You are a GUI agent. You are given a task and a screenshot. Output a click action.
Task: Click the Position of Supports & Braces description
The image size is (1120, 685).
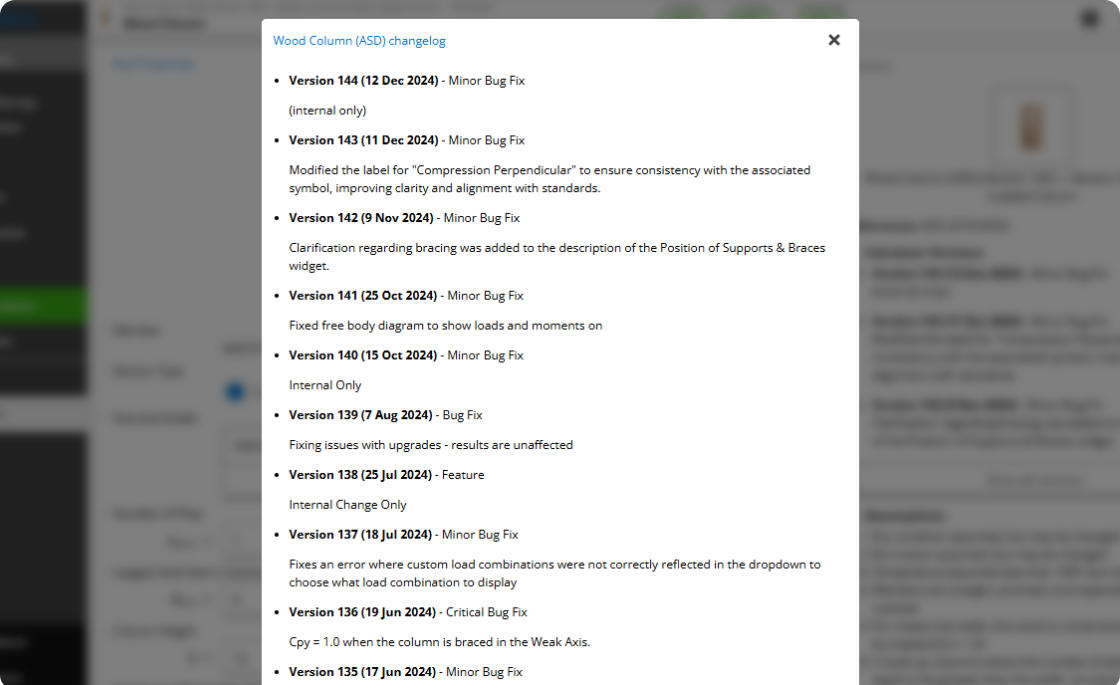click(557, 256)
